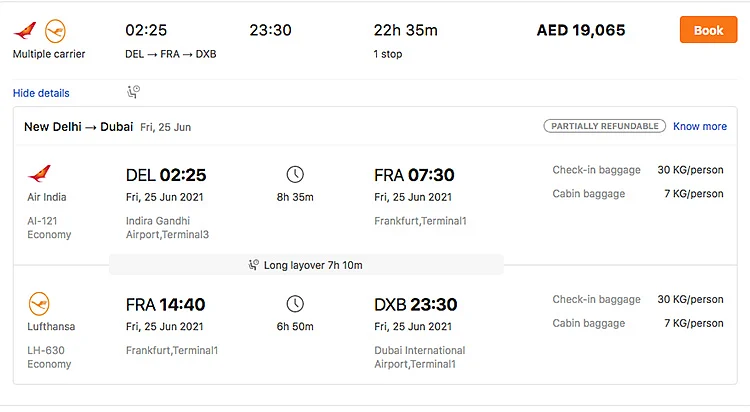Click the seat icon in Long layover banner

click(254, 265)
